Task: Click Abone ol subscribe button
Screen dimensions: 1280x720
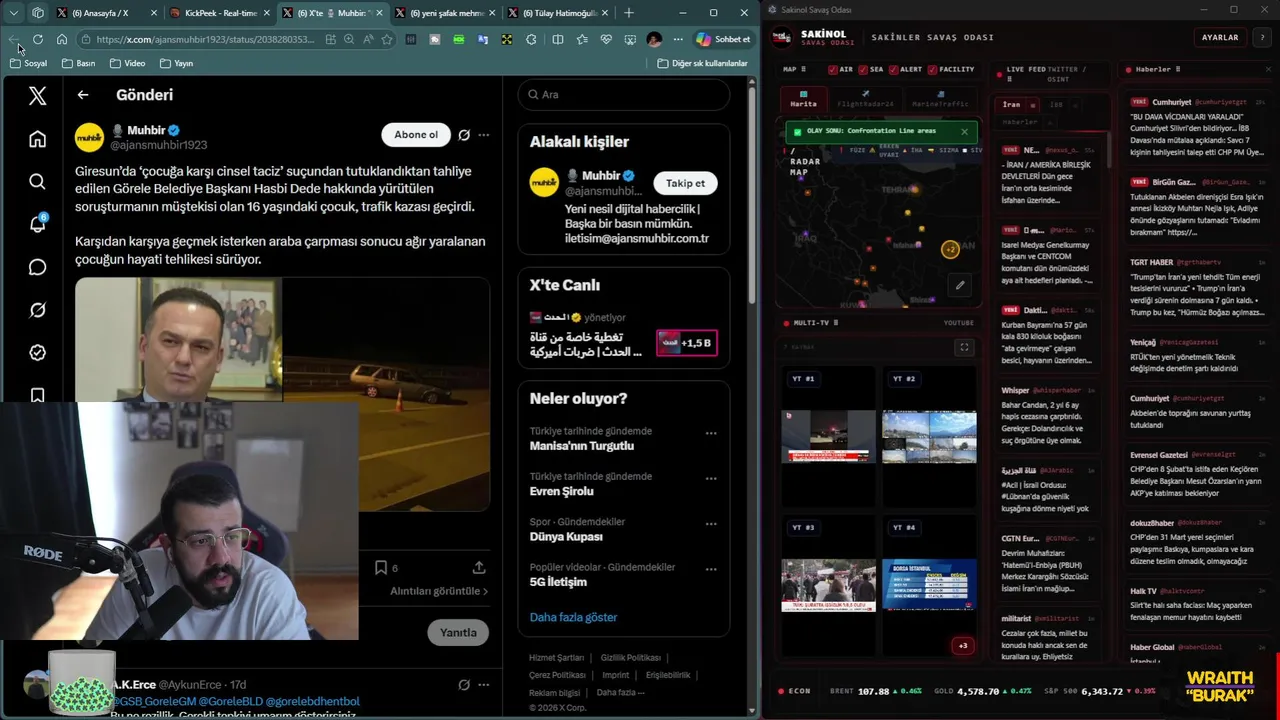Action: (x=416, y=135)
